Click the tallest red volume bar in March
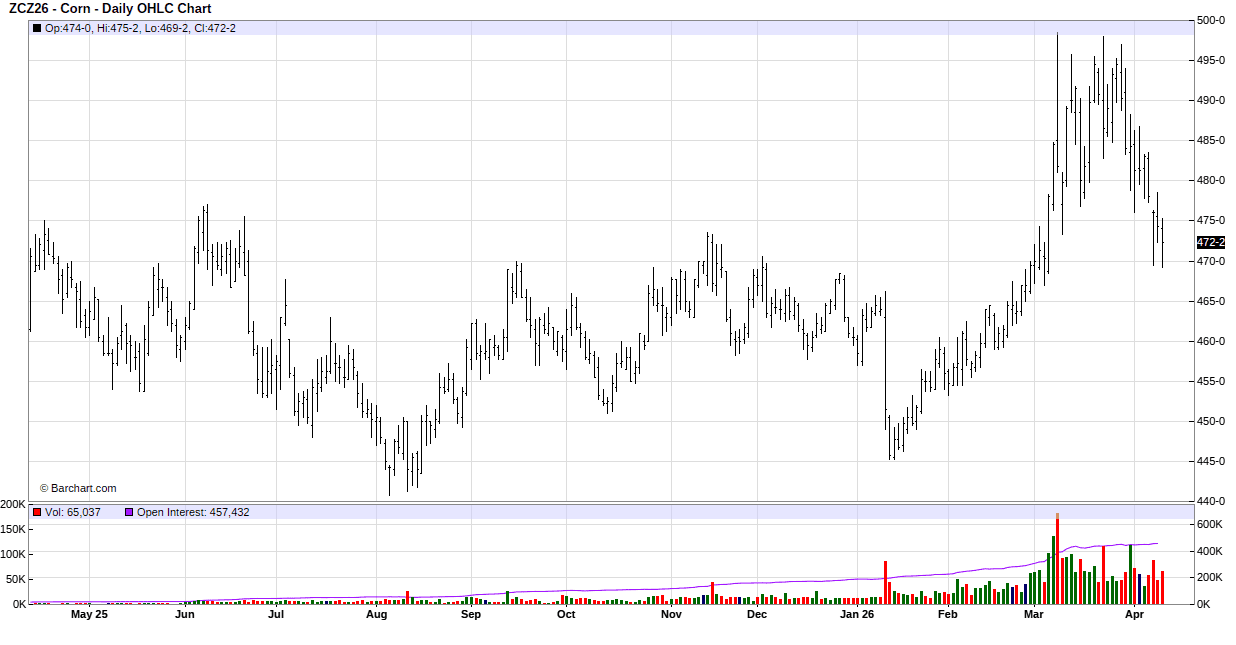Image resolution: width=1236 pixels, height=645 pixels. tap(1057, 560)
